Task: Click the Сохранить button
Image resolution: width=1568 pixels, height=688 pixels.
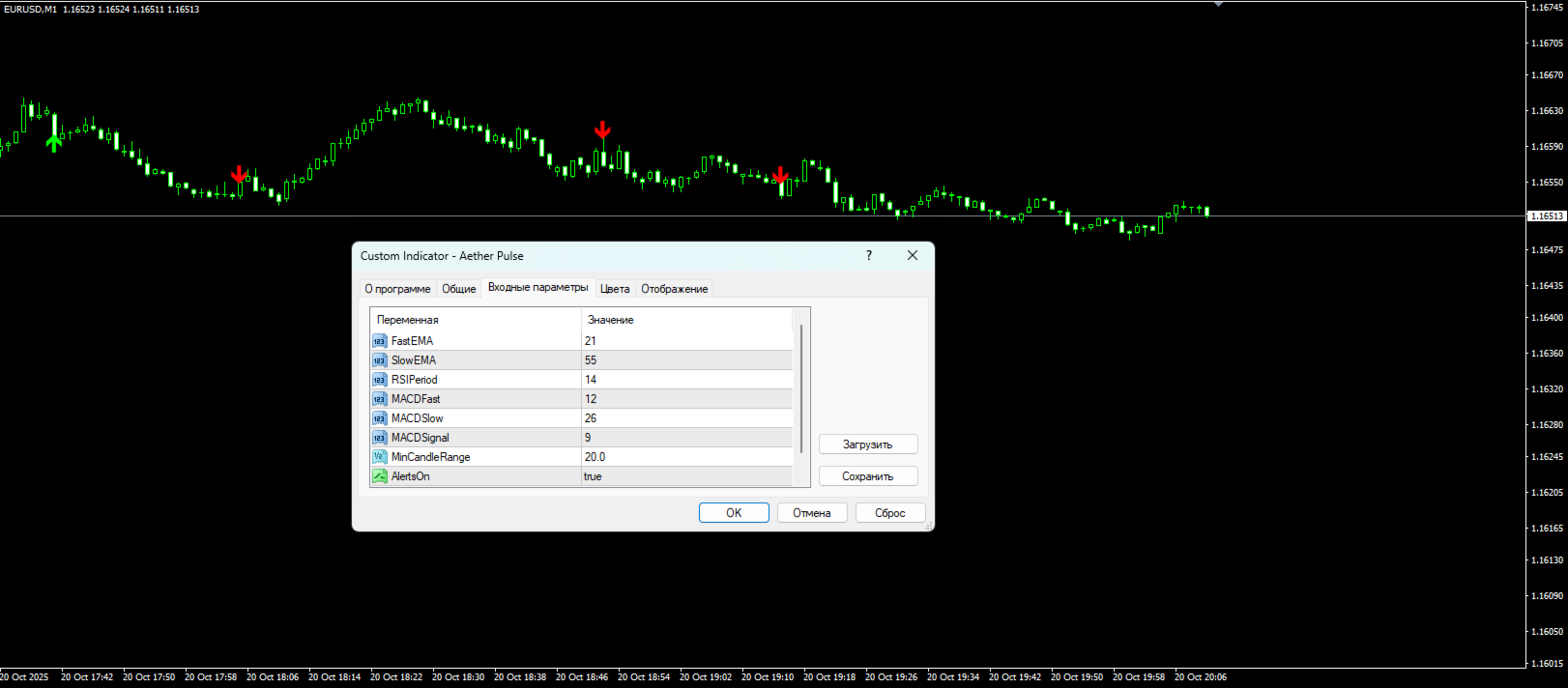Action: point(868,476)
